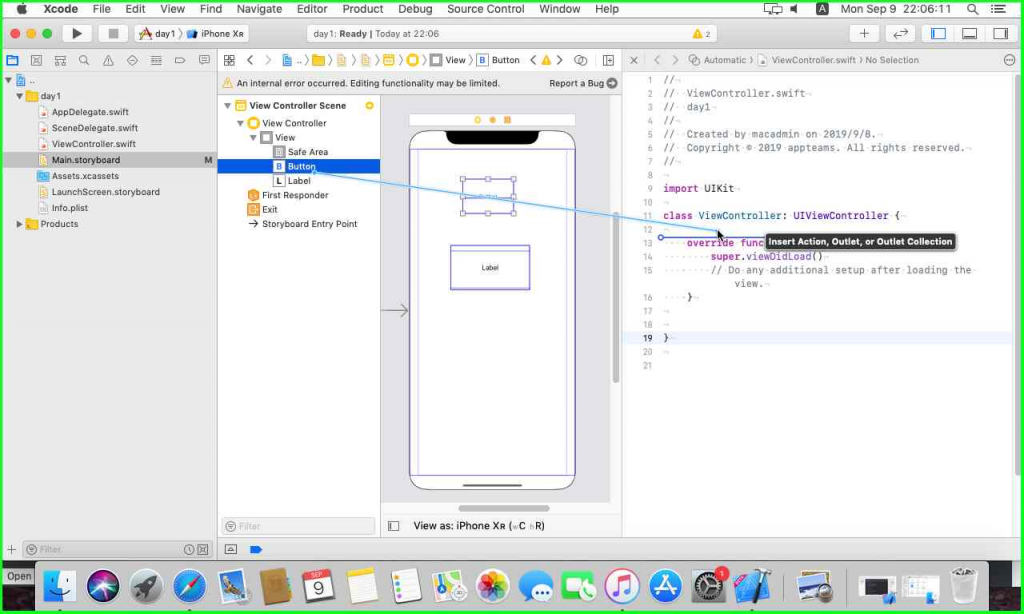1024x614 pixels.
Task: Open the day1 scheme selector
Action: click(157, 33)
